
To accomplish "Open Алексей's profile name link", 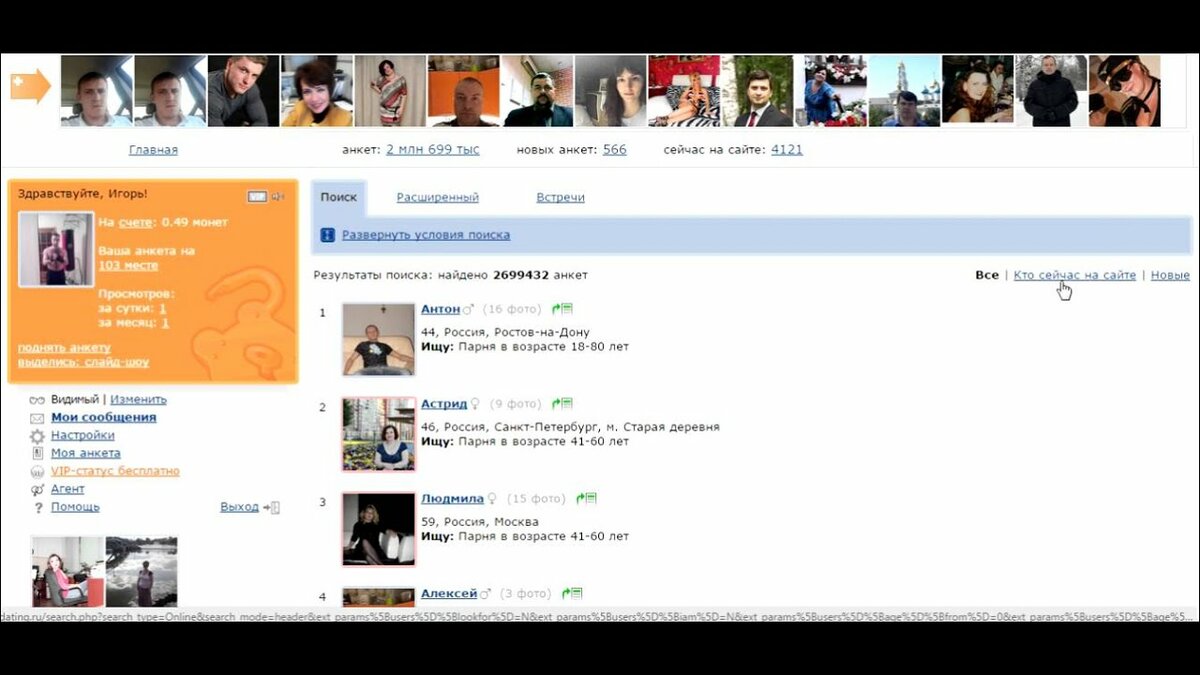I will click(449, 593).
